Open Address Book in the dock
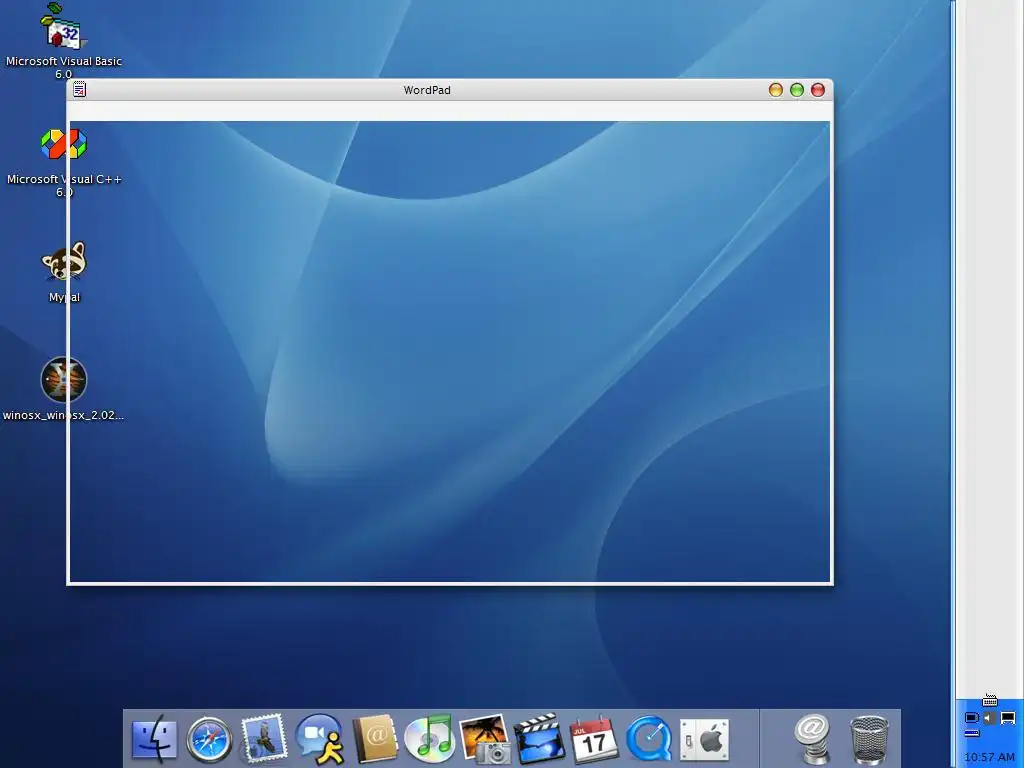Screen dimensions: 1024x768 click(375, 739)
